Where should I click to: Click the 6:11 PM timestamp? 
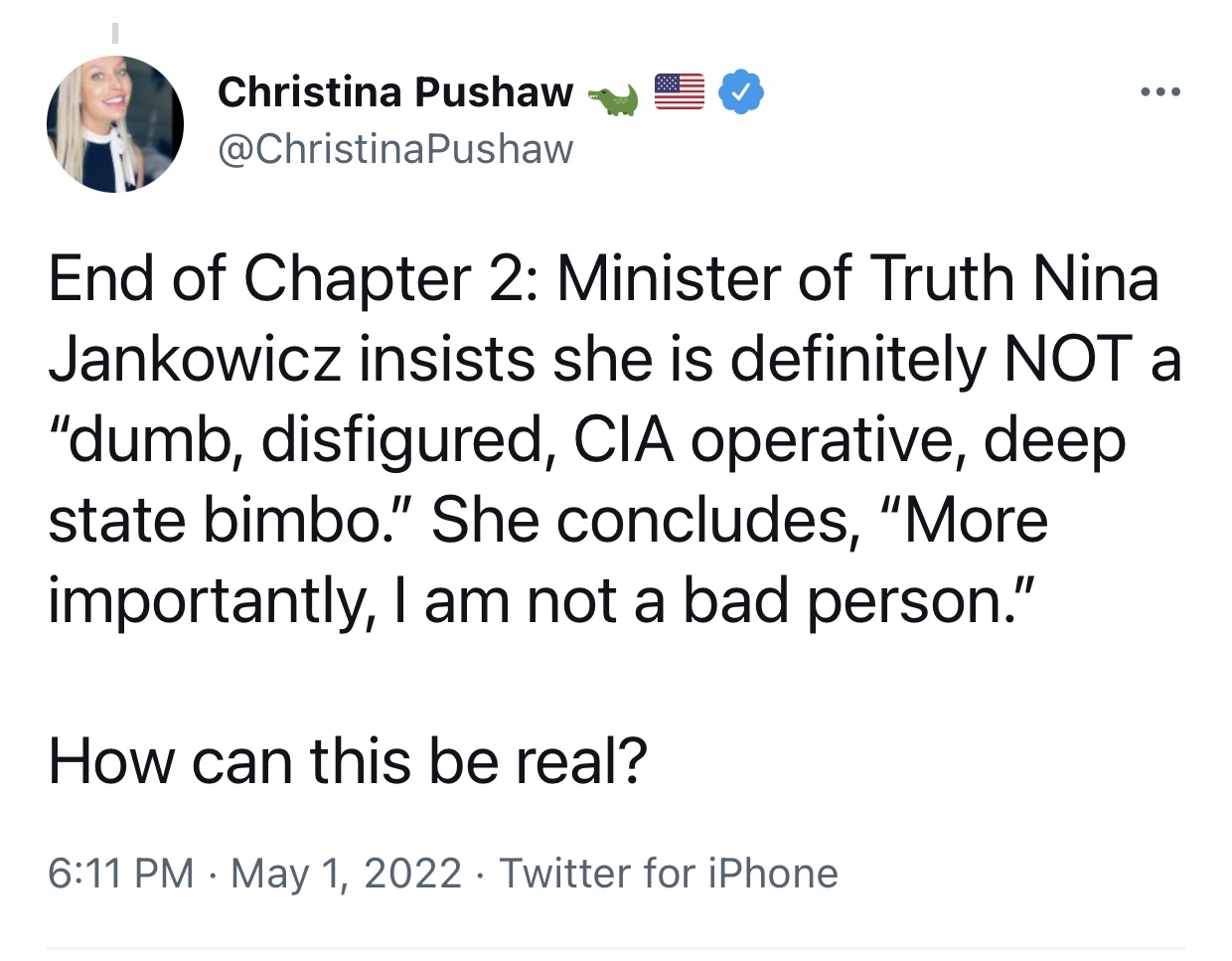[120, 874]
